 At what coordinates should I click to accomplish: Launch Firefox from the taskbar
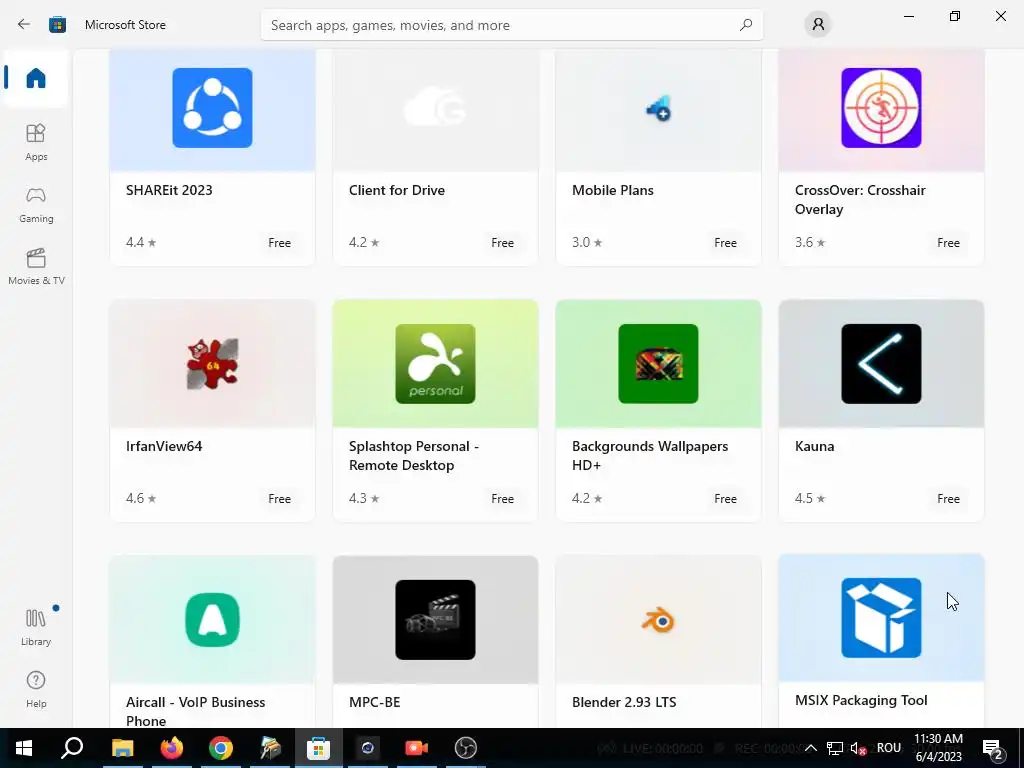click(x=172, y=748)
